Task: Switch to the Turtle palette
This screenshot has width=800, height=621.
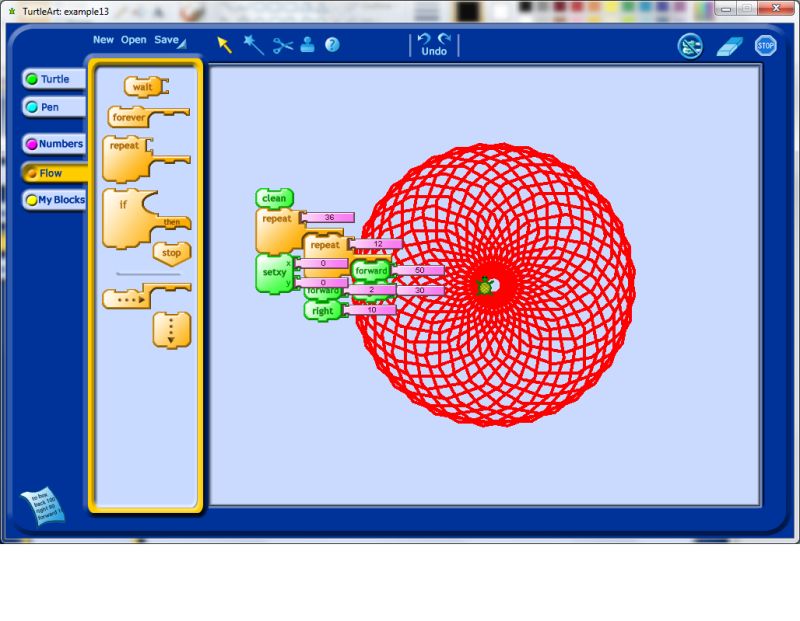Action: point(52,79)
